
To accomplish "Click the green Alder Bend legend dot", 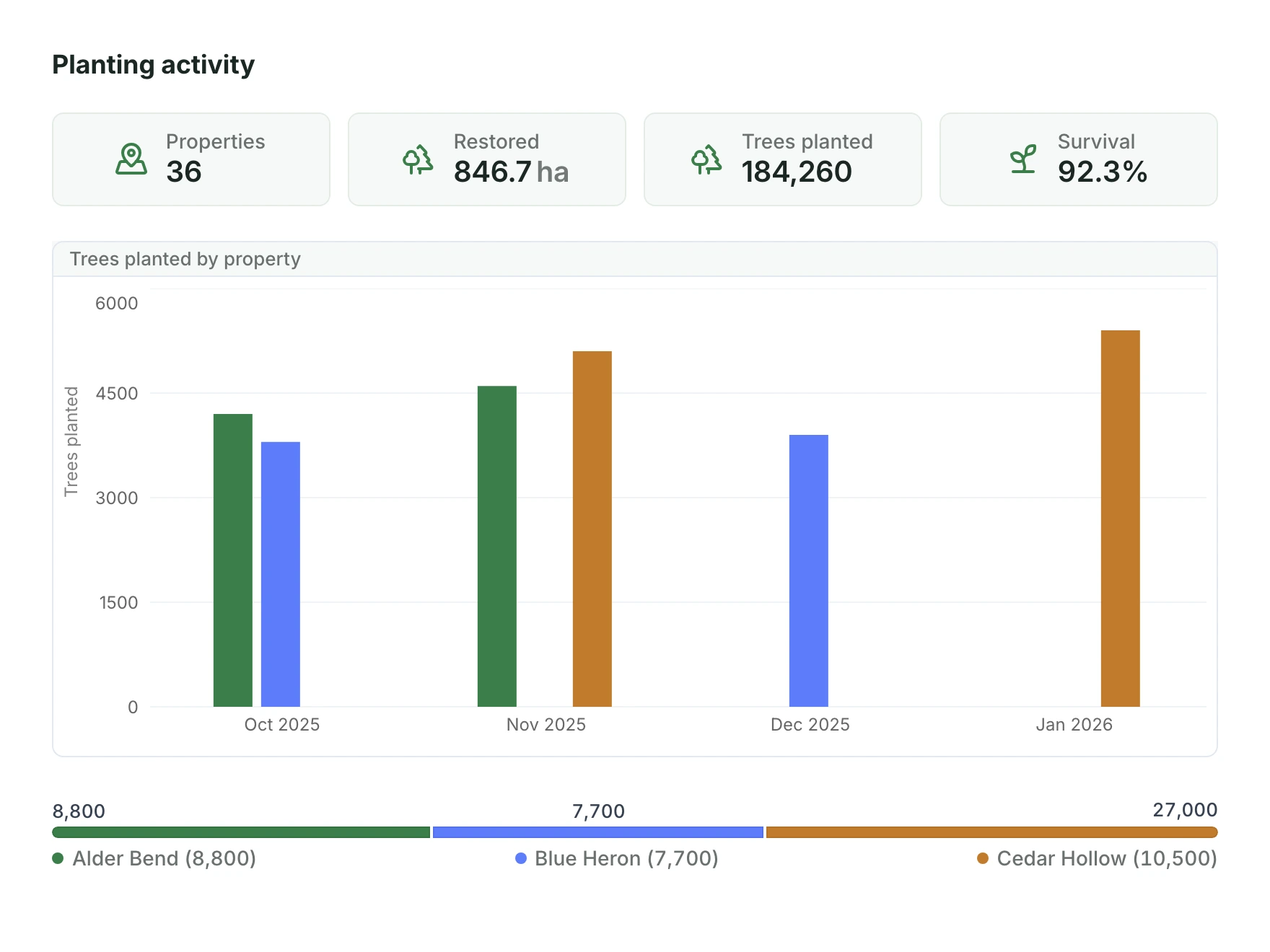I will click(58, 858).
